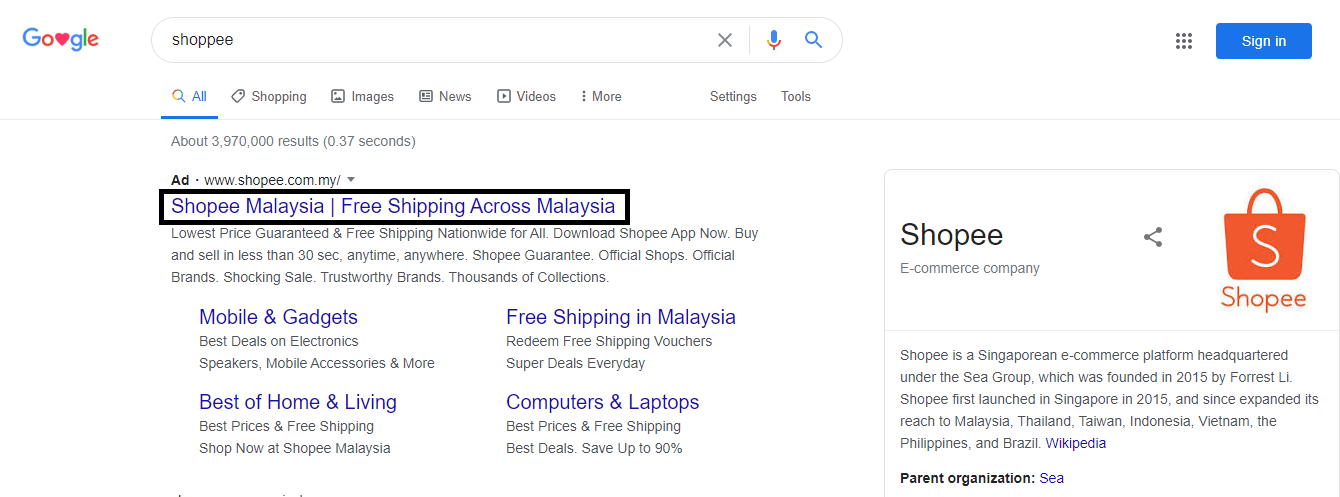Select the All tab
Image resolution: width=1340 pixels, height=497 pixels.
coord(189,97)
